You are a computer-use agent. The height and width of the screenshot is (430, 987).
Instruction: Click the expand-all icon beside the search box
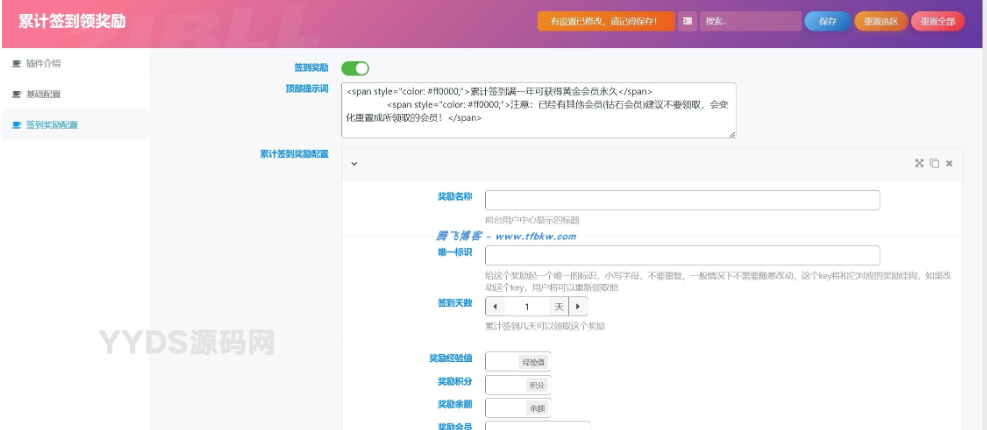point(687,21)
